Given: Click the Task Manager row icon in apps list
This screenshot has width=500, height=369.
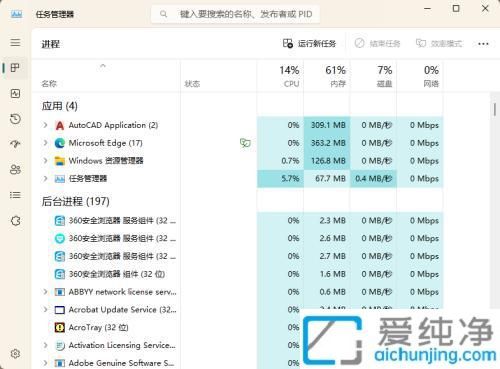Looking at the screenshot, I should tap(60, 179).
